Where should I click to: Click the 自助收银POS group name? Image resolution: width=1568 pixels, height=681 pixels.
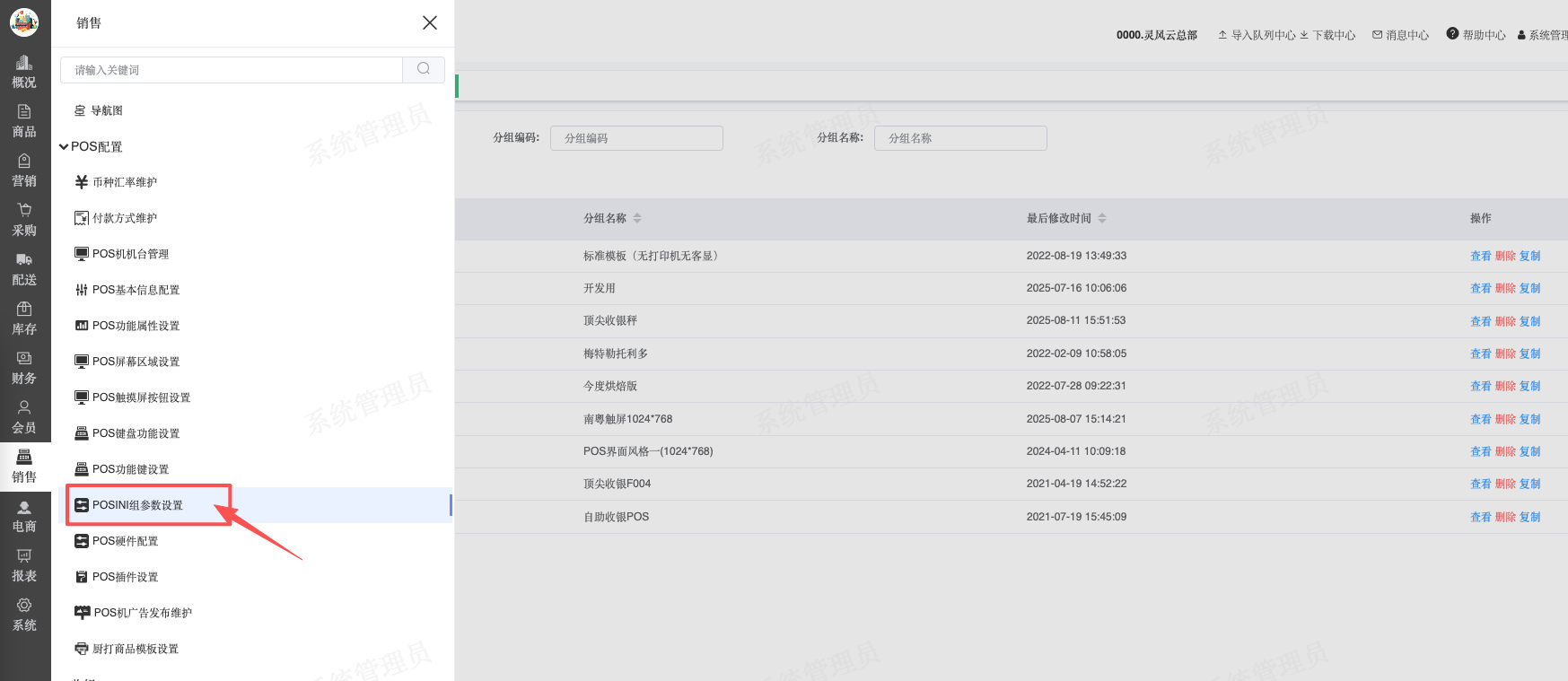click(x=616, y=517)
